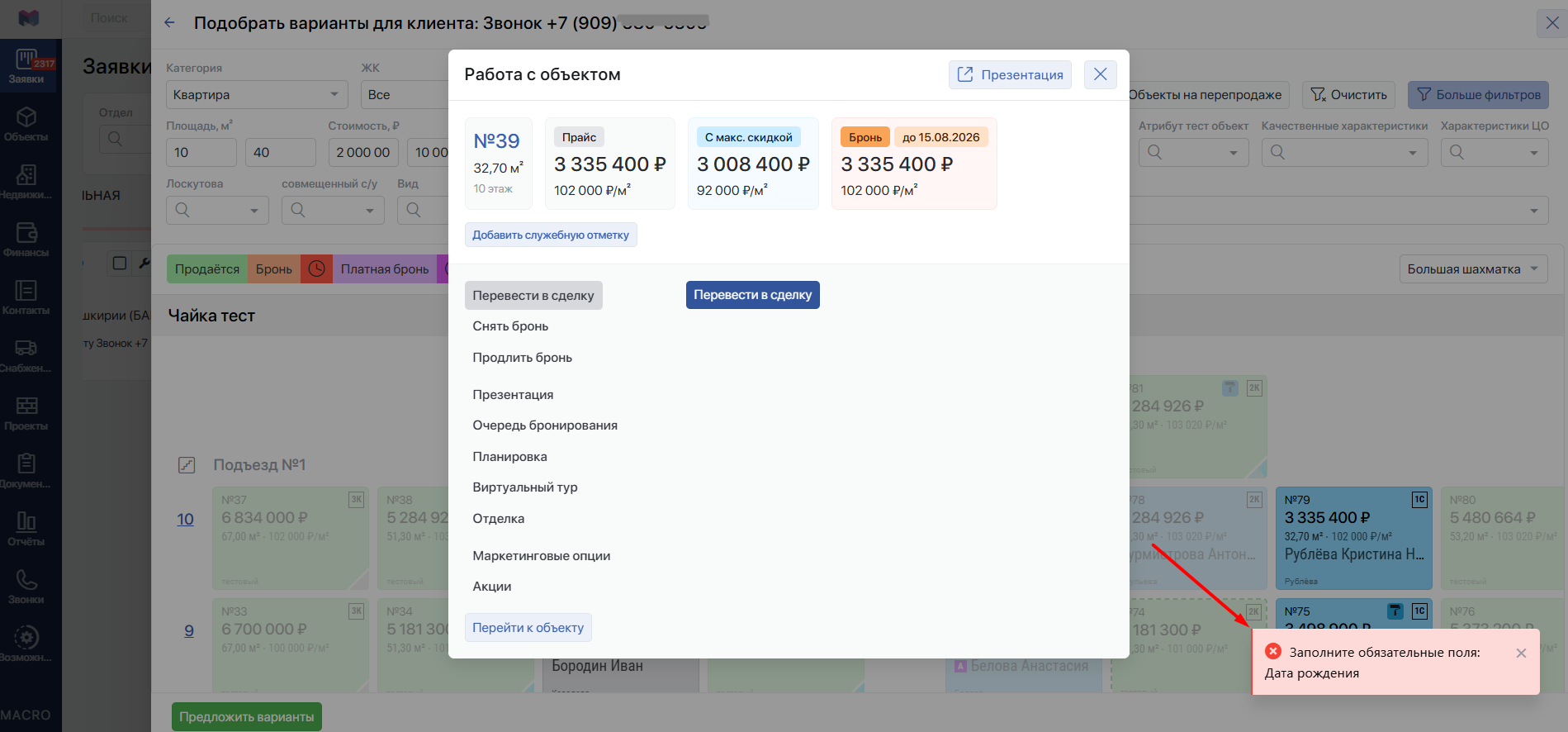Select Маркетинговые опции menu item

click(x=542, y=556)
